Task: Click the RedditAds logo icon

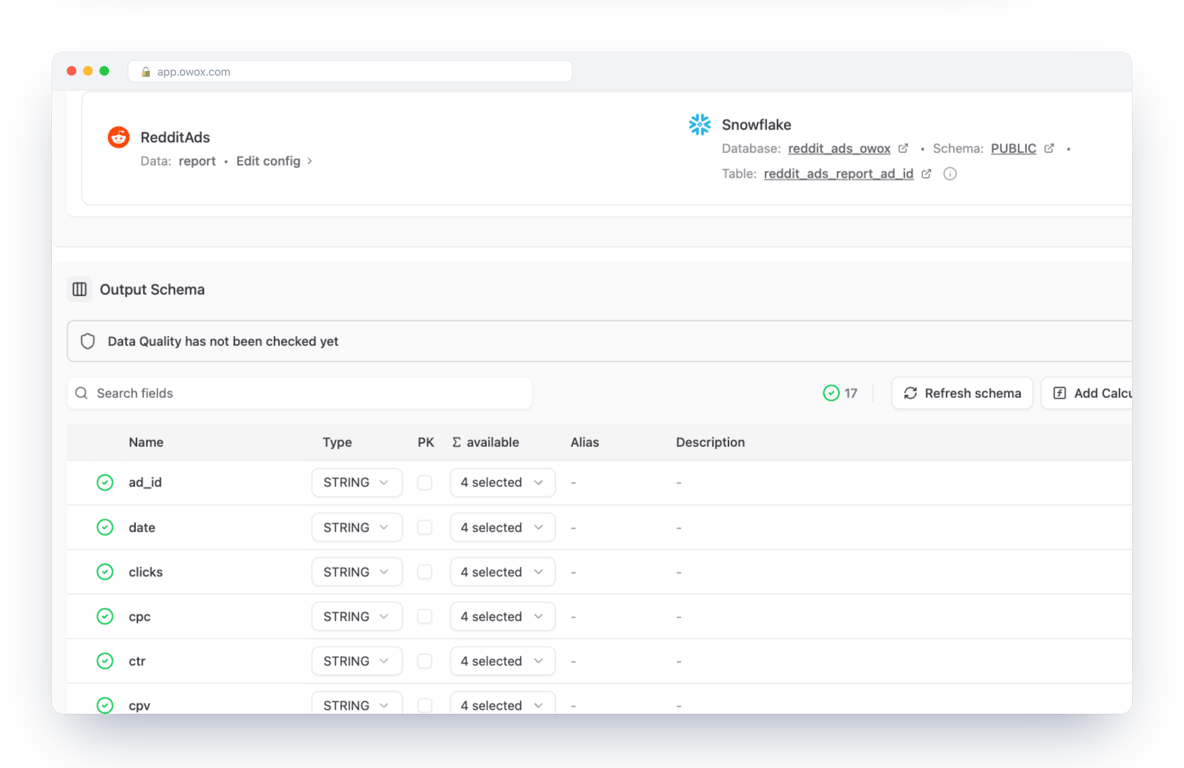Action: tap(119, 137)
